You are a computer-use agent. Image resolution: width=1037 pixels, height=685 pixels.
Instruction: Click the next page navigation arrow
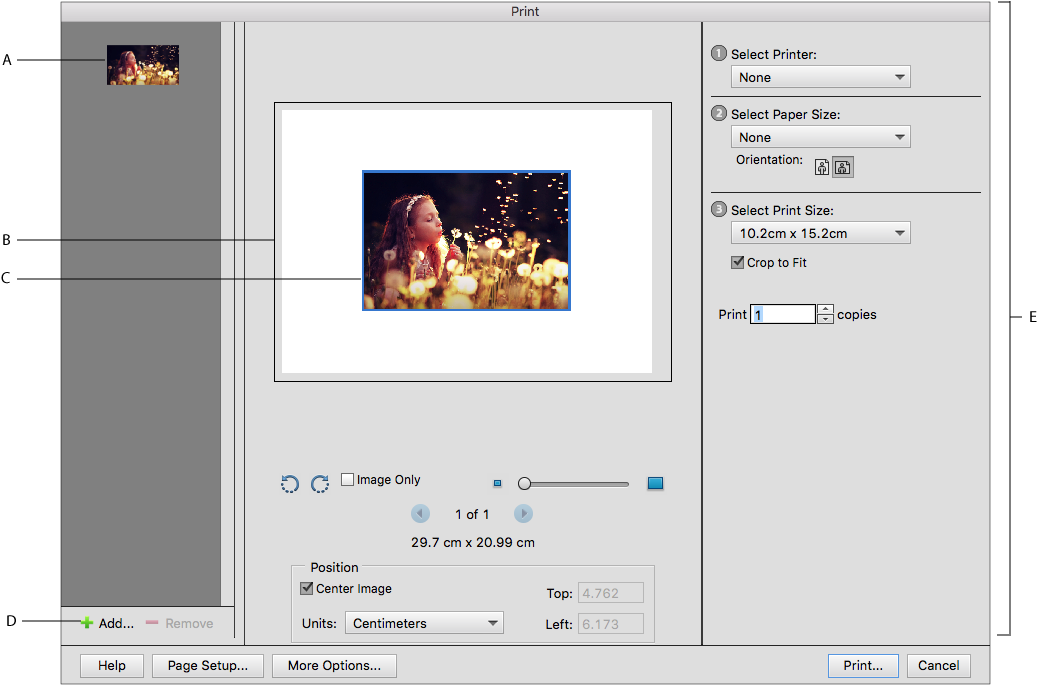click(523, 513)
